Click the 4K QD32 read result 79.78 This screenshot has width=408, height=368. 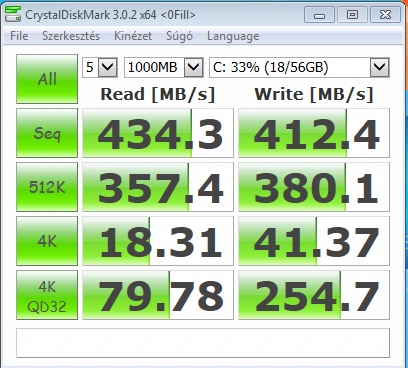coord(158,295)
